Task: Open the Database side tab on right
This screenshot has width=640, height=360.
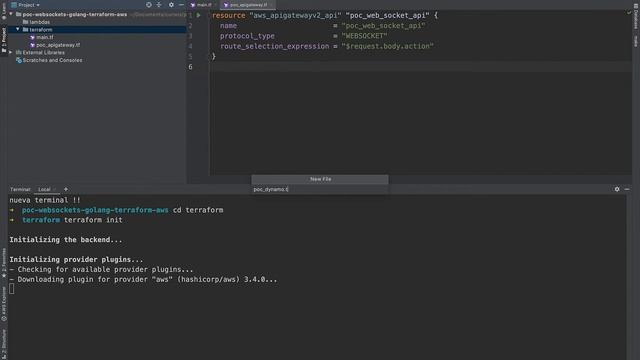Action: point(636,16)
